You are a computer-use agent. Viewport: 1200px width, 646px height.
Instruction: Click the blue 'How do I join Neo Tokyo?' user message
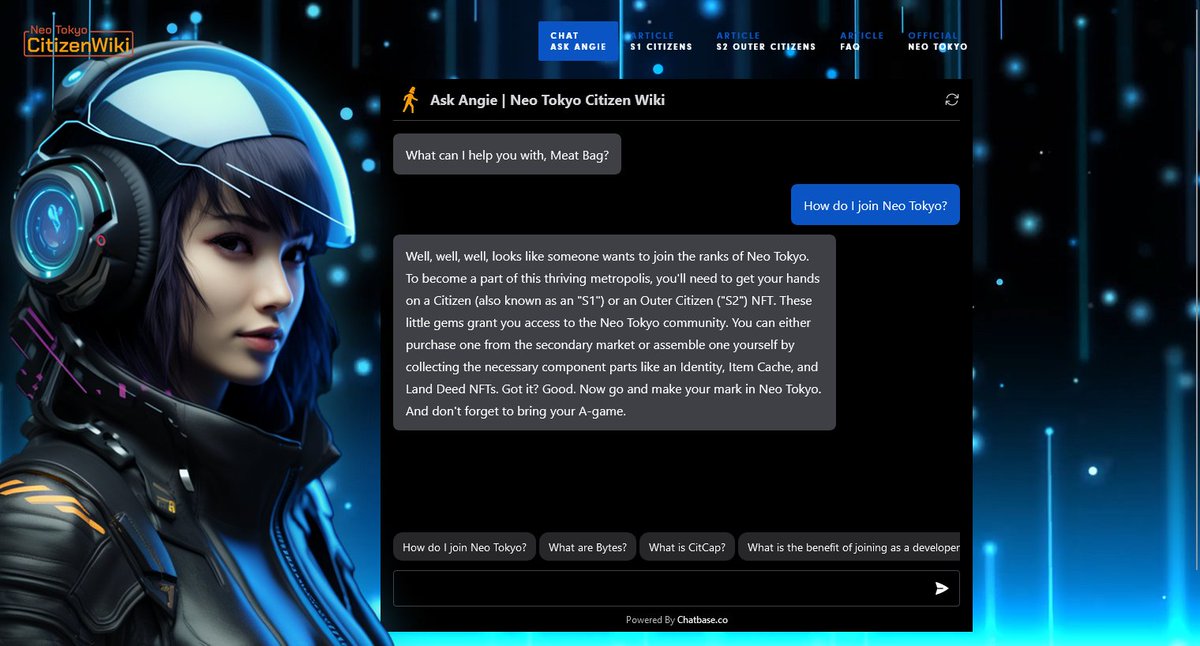tap(876, 205)
